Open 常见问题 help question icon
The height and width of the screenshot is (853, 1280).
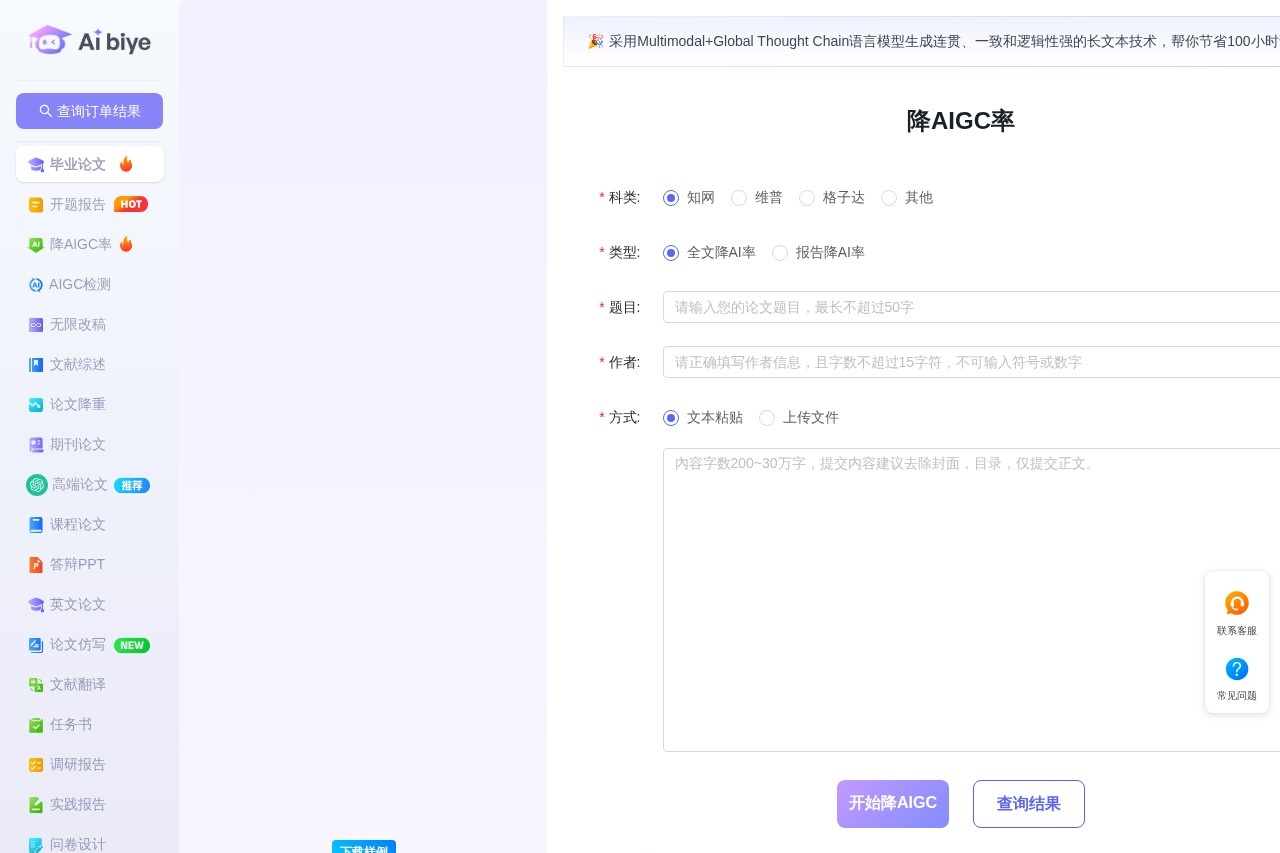pyautogui.click(x=1236, y=669)
